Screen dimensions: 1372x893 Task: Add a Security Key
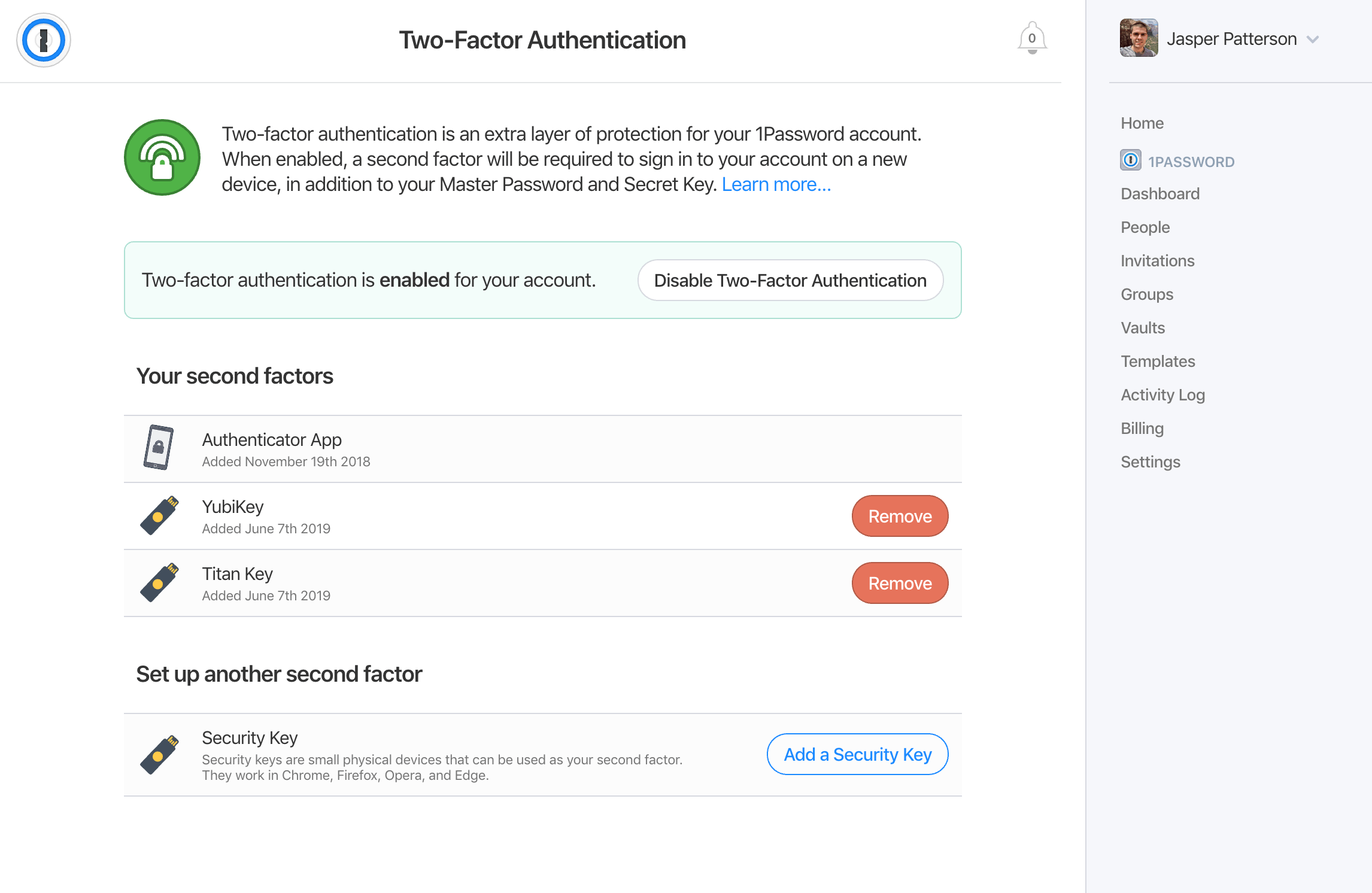pos(857,754)
